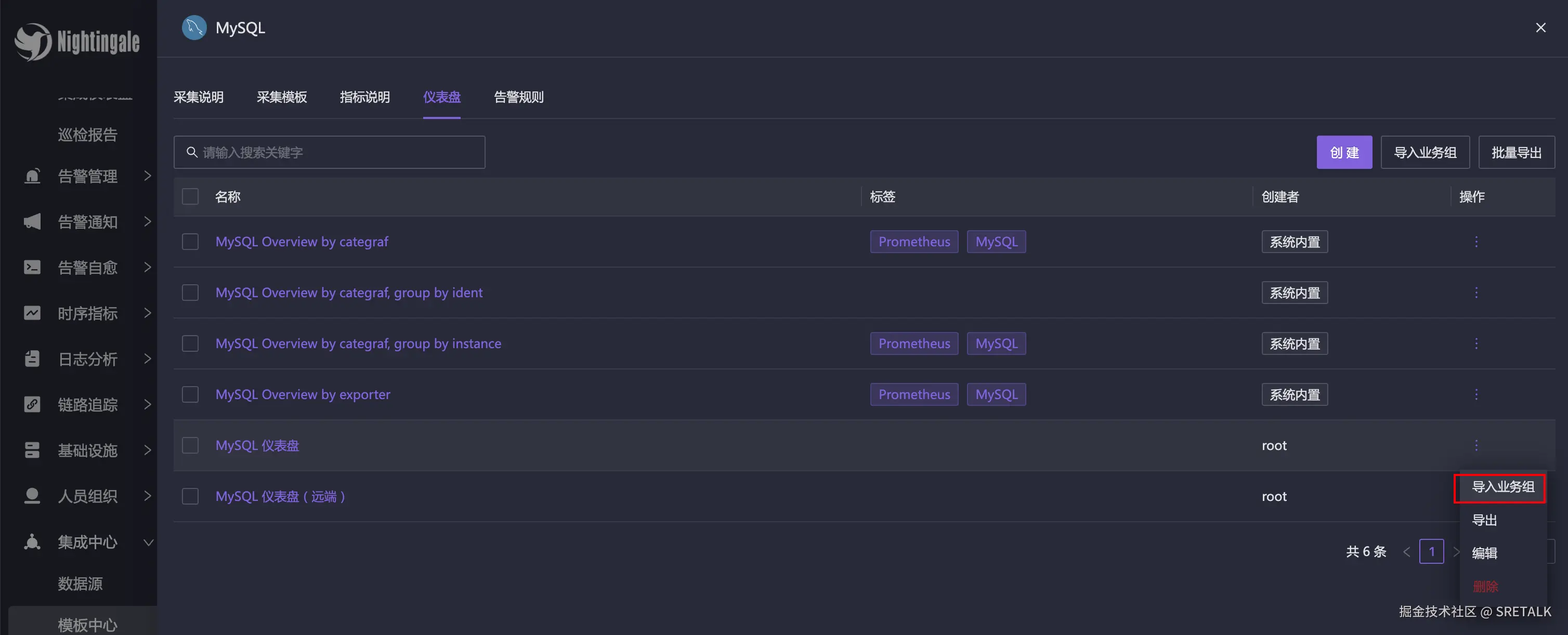Click the Nightingale logo icon
The width and height of the screenshot is (1568, 635).
click(x=33, y=42)
